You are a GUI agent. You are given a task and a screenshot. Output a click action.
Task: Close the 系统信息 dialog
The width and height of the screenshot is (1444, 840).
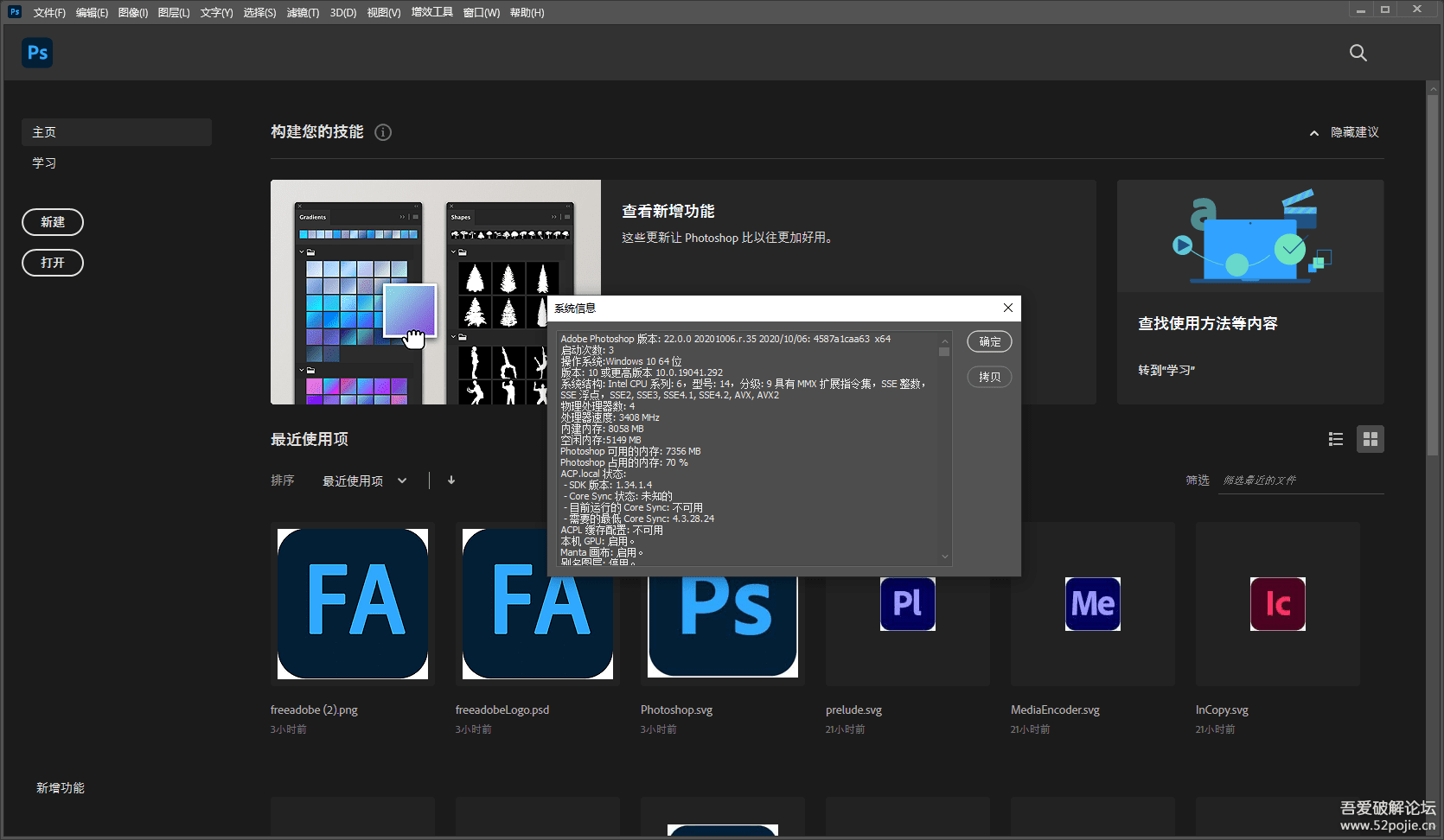click(x=1008, y=308)
